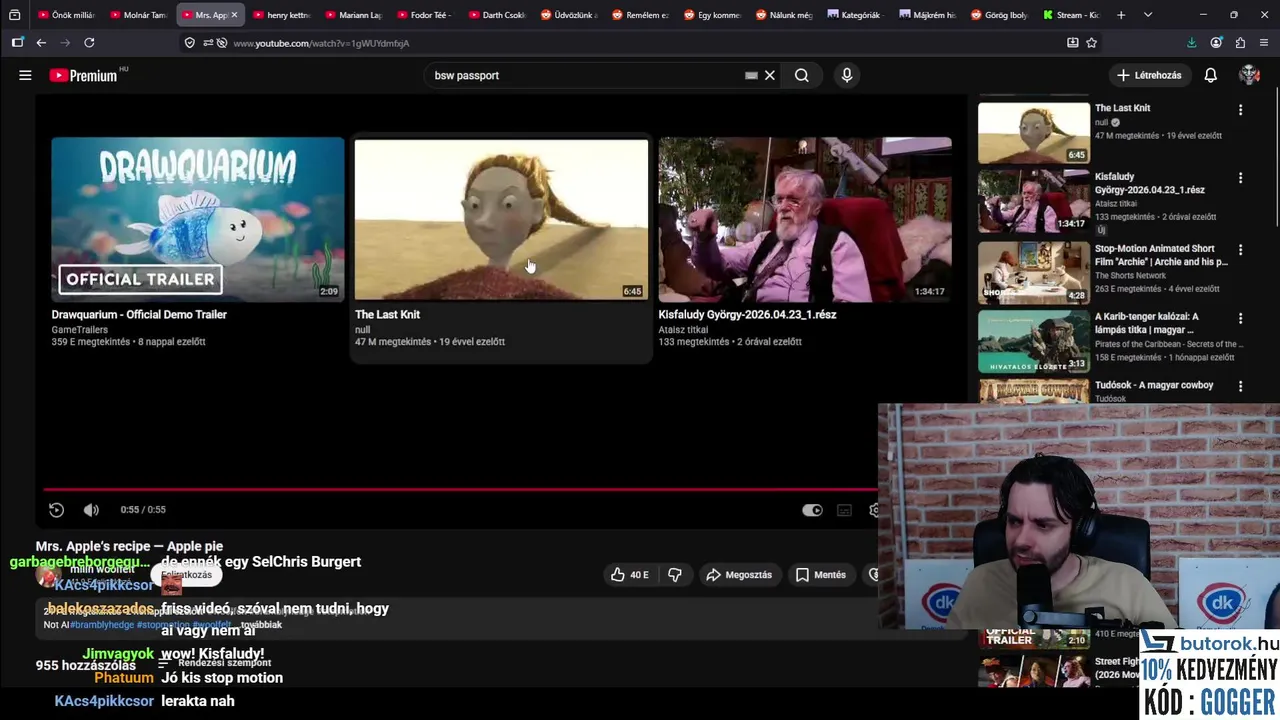Open sidebar title Tudósok - A magyar cowboy
The image size is (1280, 720).
tap(1154, 385)
